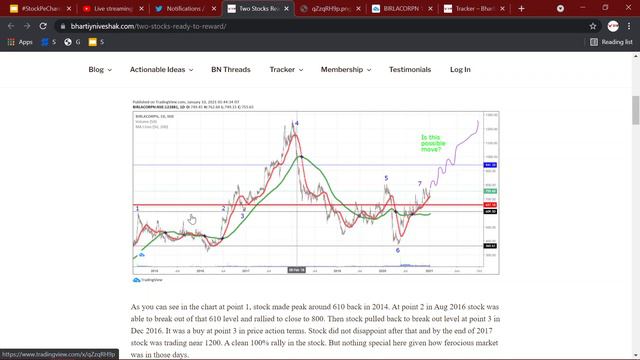Open the yellow S bookmark
This screenshot has height=360, width=640.
coord(96,42)
